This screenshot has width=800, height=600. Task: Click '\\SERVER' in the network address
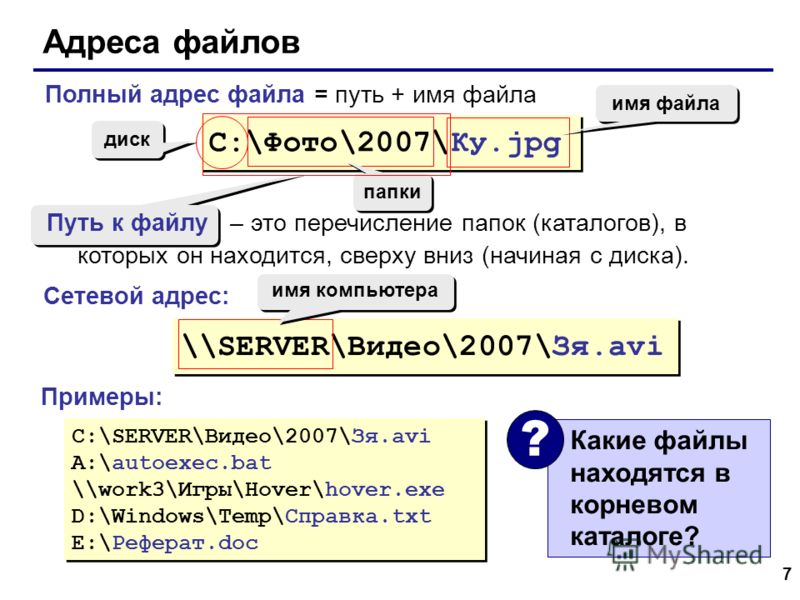[x=256, y=345]
